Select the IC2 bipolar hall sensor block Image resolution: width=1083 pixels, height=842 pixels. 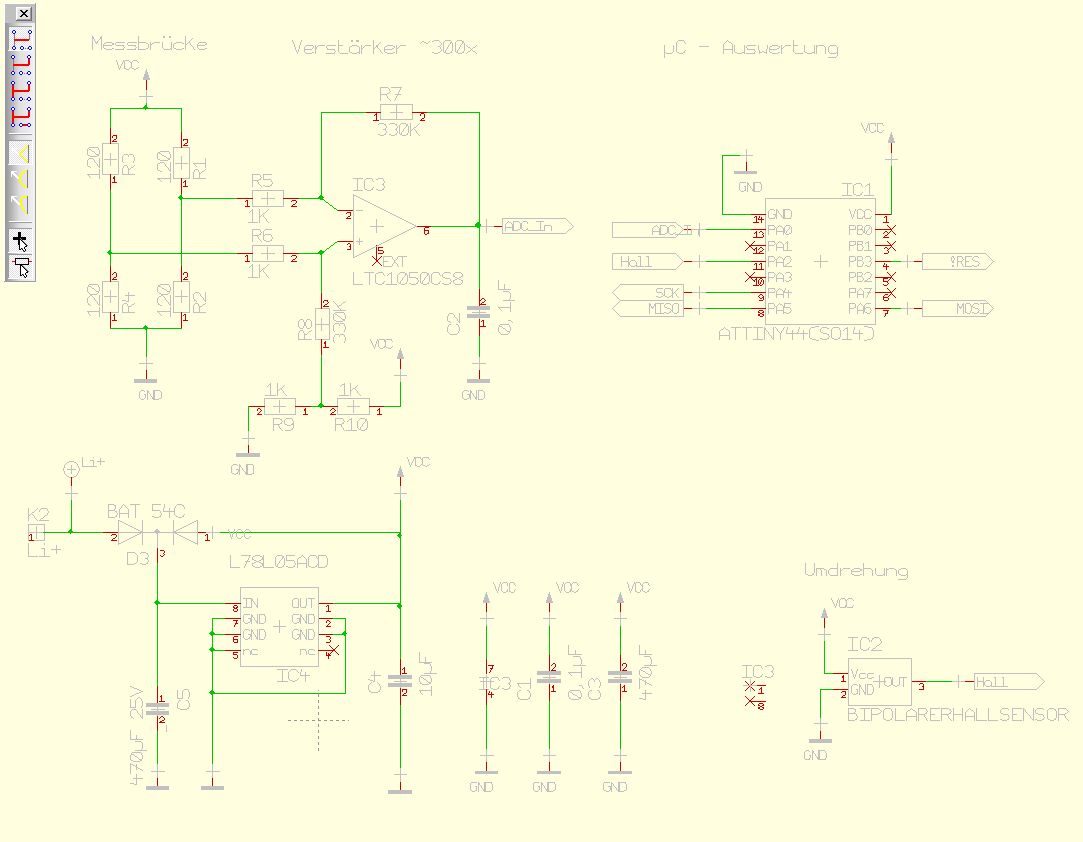point(879,682)
